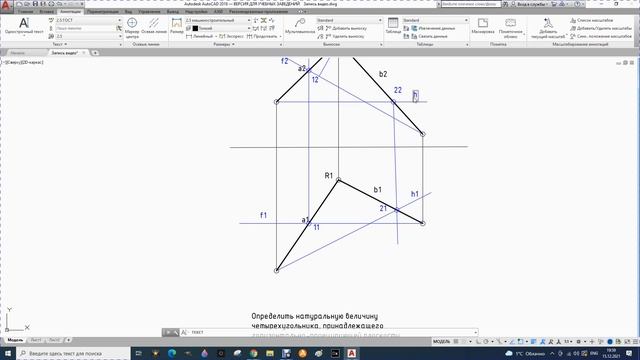Click the МОДЕЛЬ status bar button

(441, 342)
